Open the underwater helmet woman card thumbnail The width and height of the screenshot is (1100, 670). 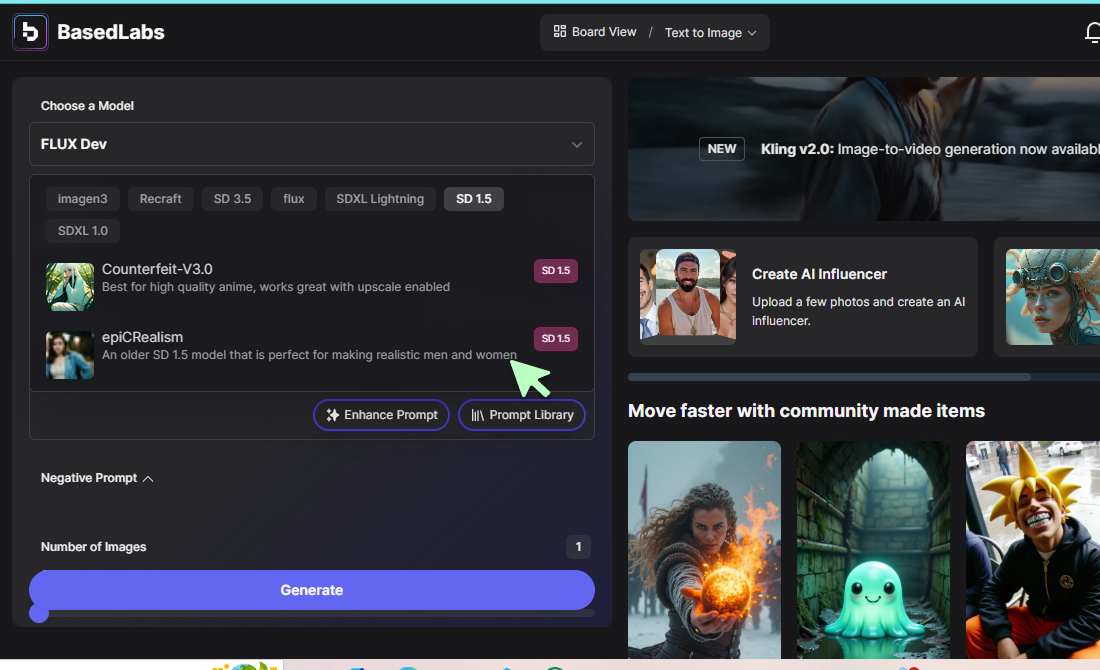pos(1052,297)
